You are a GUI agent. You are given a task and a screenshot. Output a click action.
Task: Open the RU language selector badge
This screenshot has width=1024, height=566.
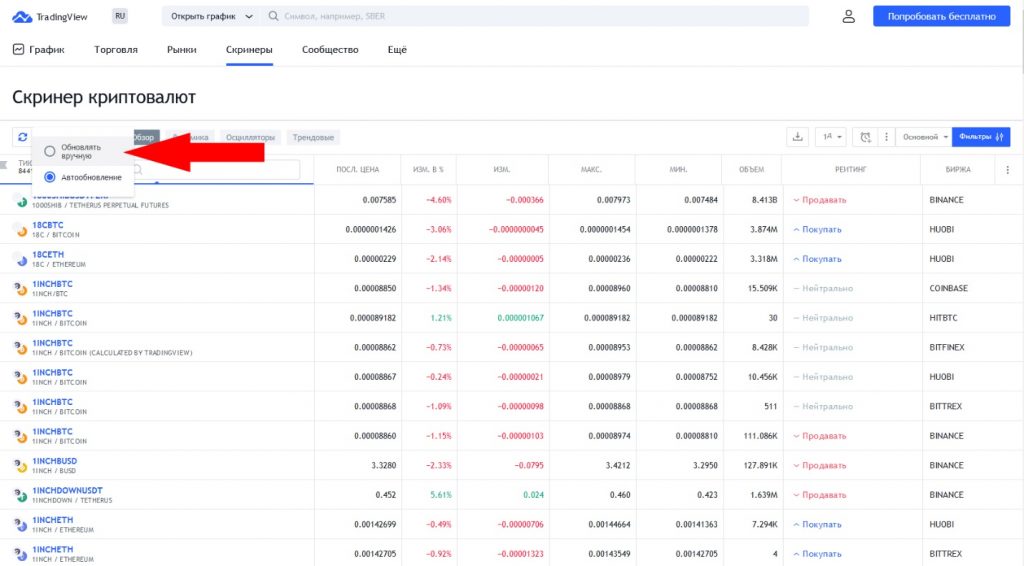click(x=120, y=16)
